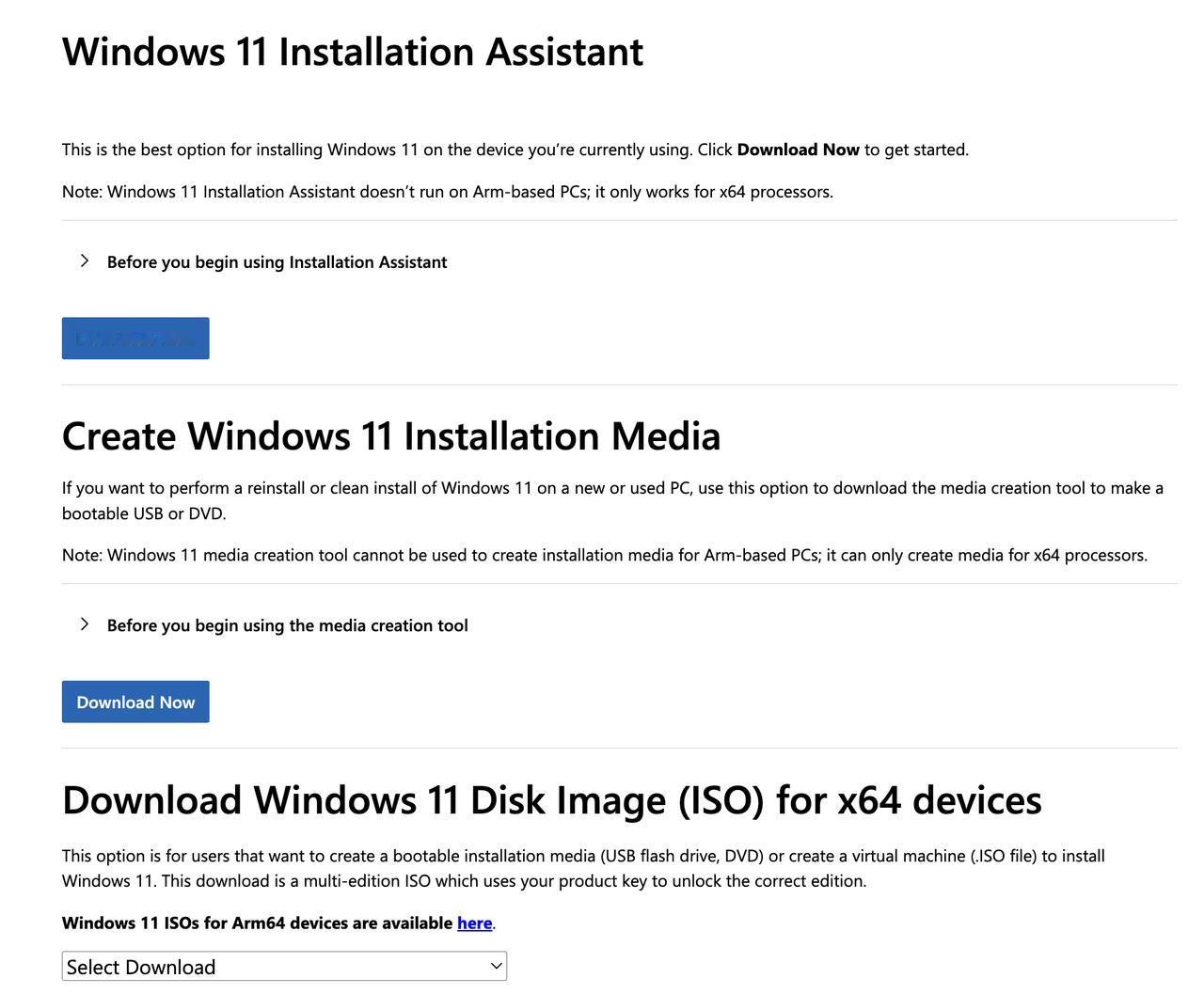This screenshot has height=994, width=1204.
Task: Click the Select Download dropdown arrow
Action: [496, 966]
